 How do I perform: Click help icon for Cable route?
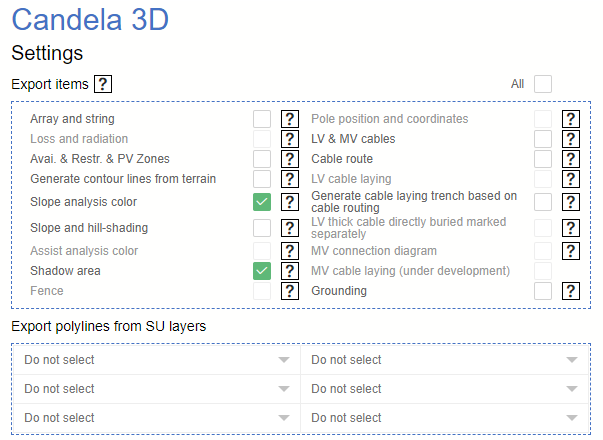click(x=571, y=159)
